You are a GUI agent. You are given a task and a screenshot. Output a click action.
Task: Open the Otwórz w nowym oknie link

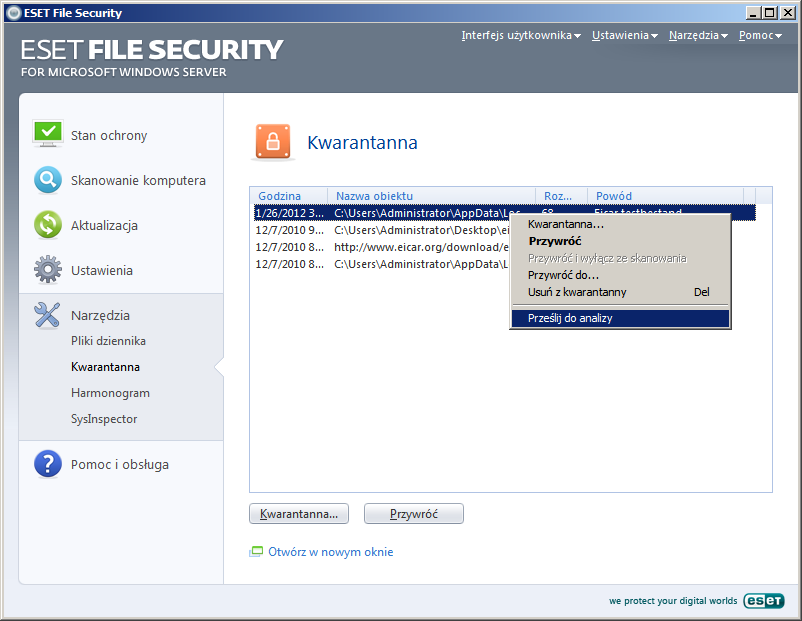click(330, 551)
